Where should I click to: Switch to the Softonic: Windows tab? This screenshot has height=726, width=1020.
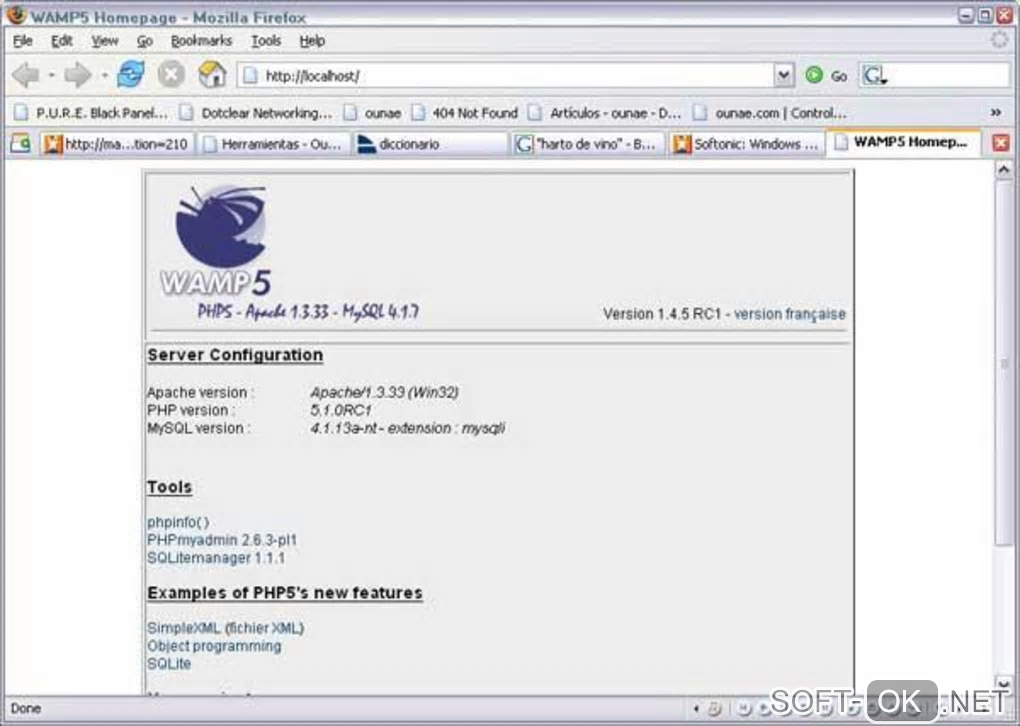coord(746,144)
